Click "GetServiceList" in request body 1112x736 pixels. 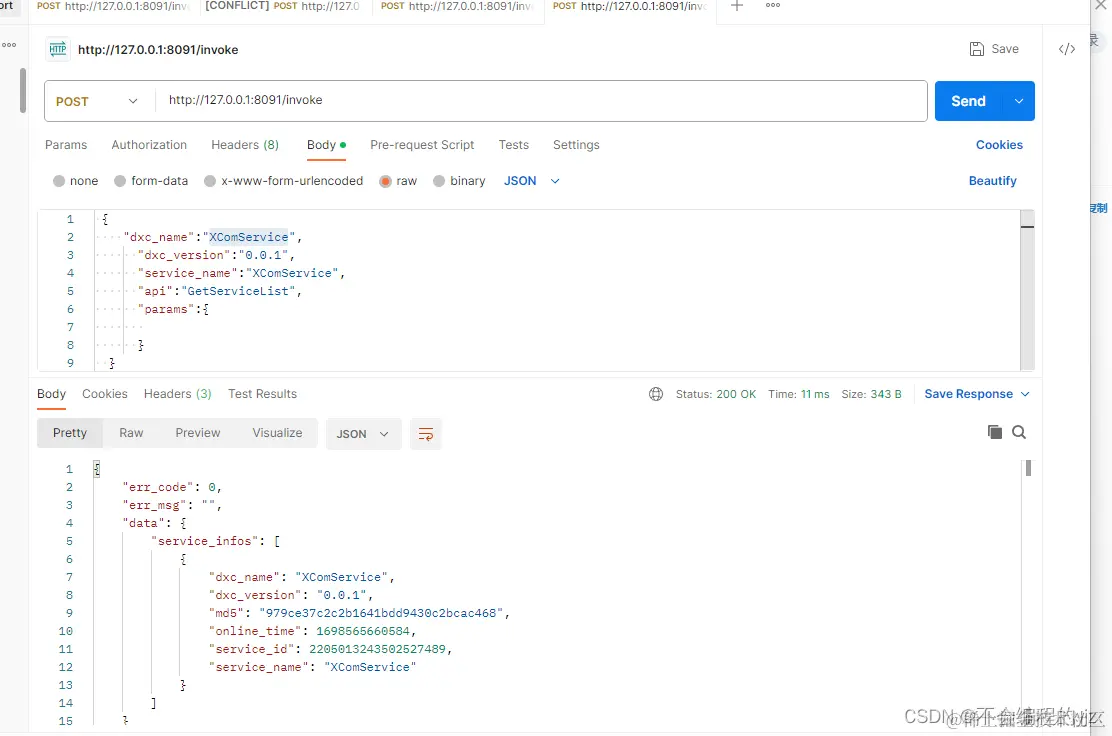238,291
